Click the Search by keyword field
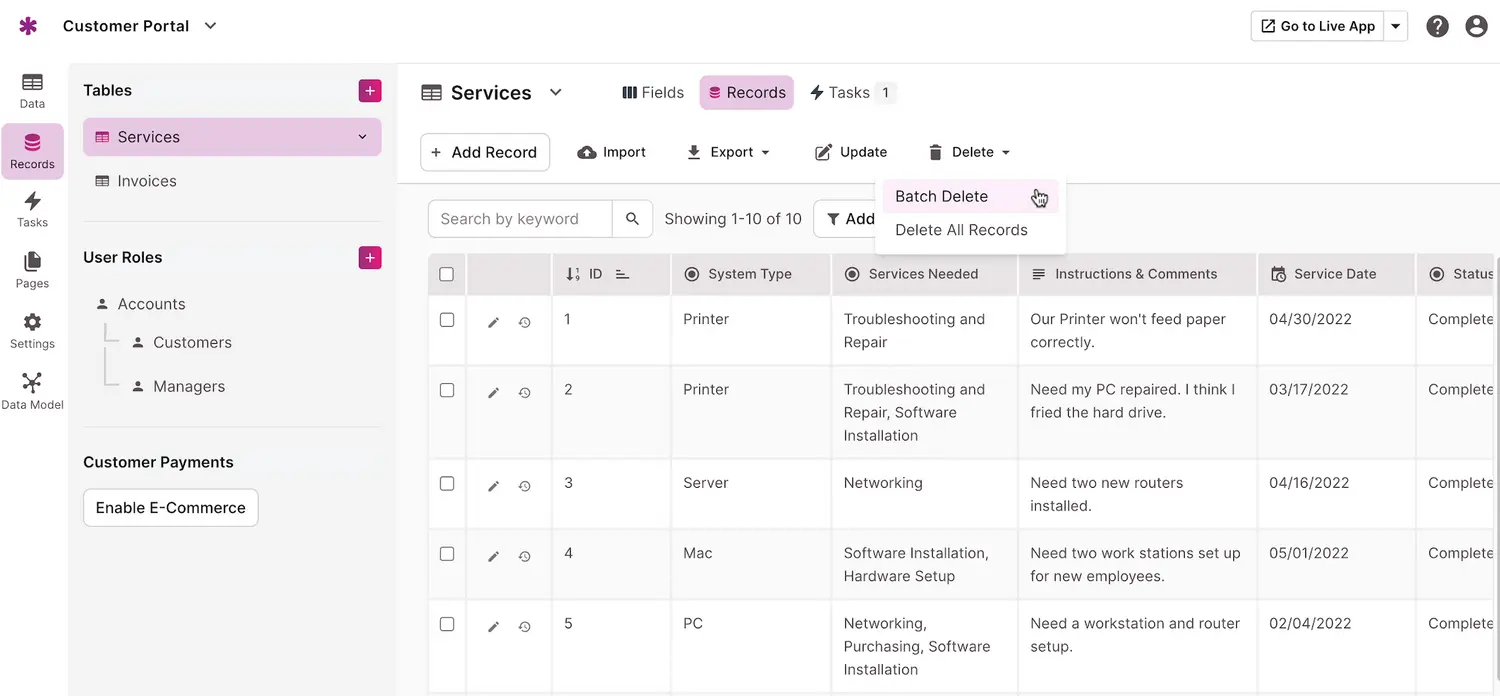Image resolution: width=1500 pixels, height=696 pixels. tap(520, 219)
